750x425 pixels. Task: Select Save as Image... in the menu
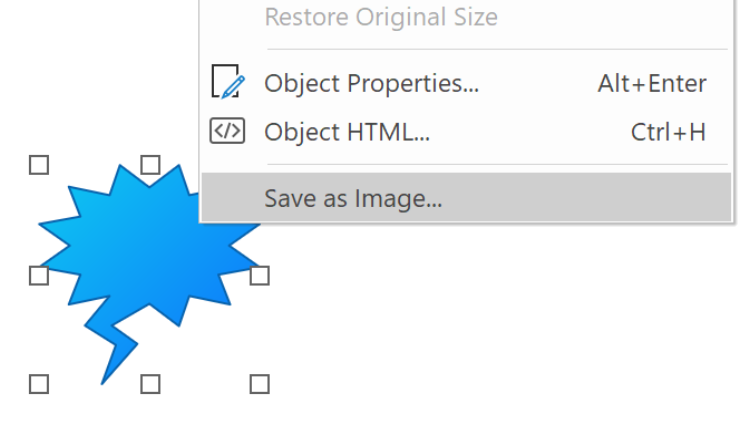pyautogui.click(x=466, y=197)
